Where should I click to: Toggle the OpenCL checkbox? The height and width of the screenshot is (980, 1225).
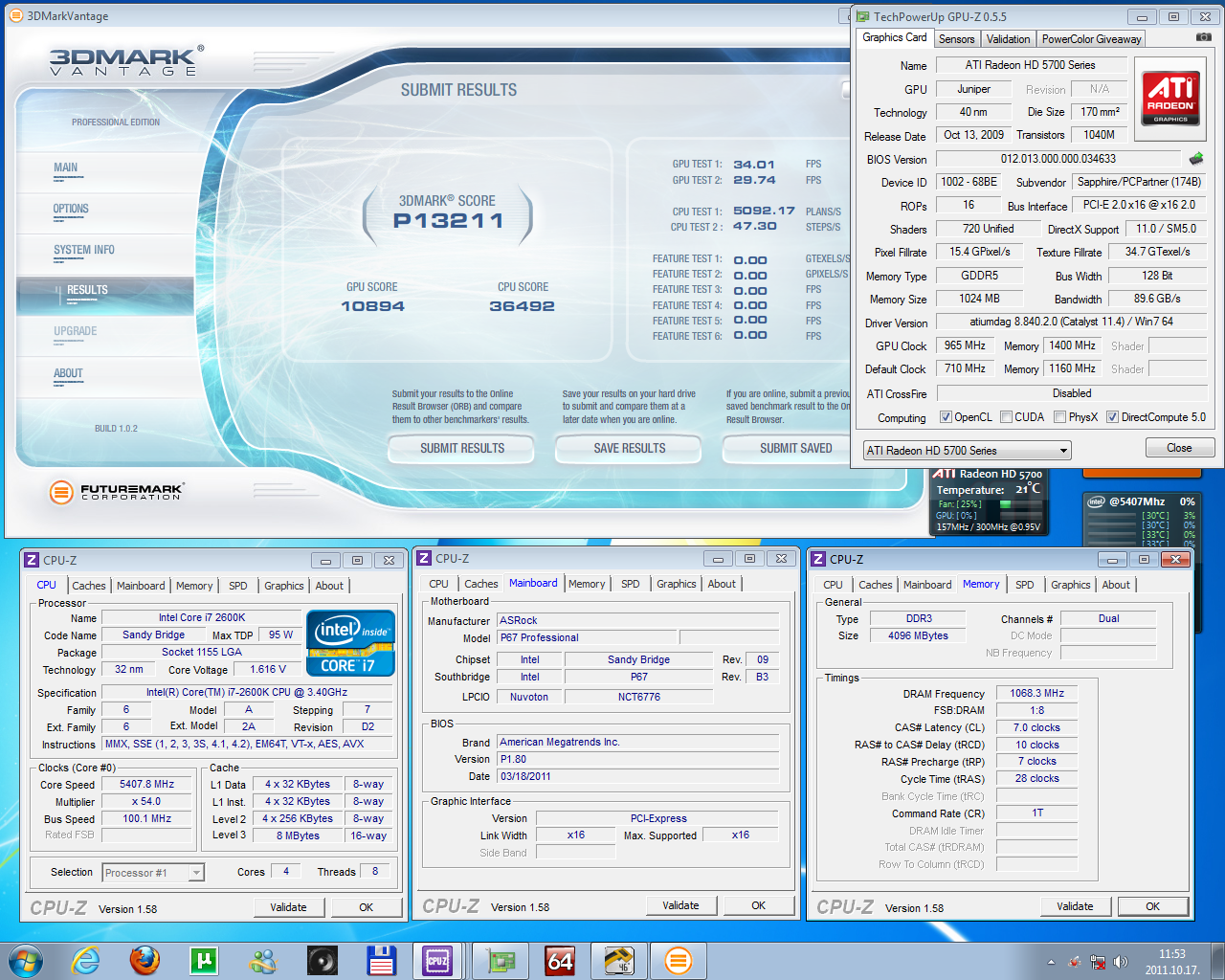tap(946, 417)
